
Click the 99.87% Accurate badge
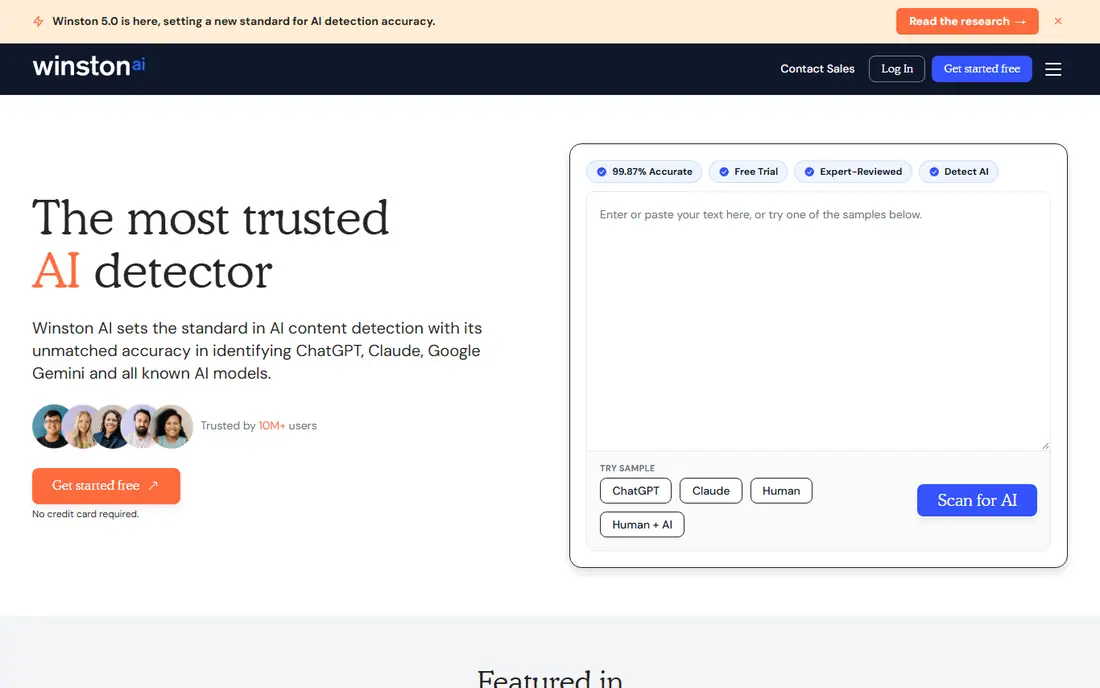(x=644, y=172)
